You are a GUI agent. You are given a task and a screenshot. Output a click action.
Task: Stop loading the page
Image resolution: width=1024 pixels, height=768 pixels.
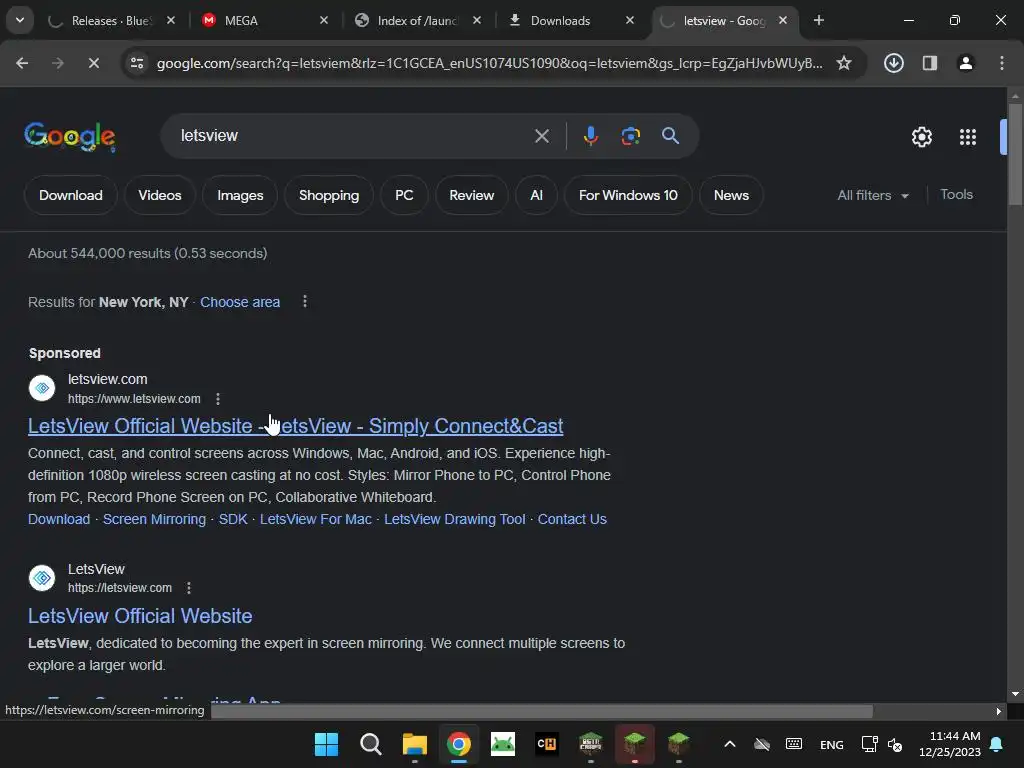coord(93,63)
